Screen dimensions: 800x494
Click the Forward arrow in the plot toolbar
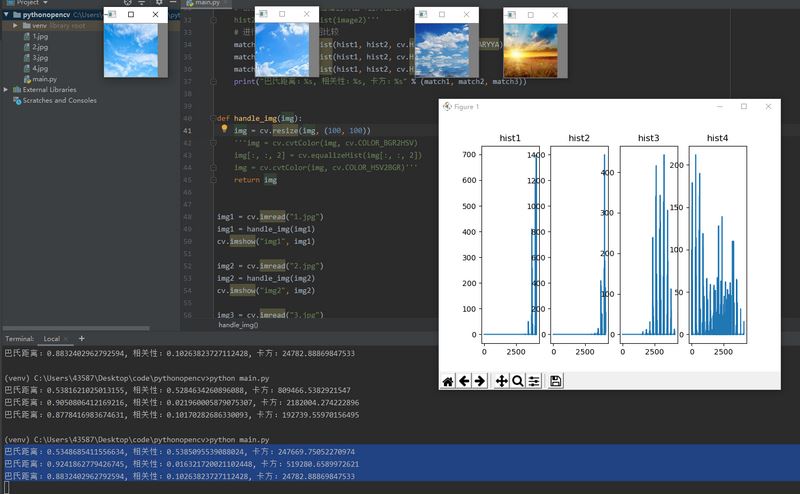pyautogui.click(x=480, y=381)
